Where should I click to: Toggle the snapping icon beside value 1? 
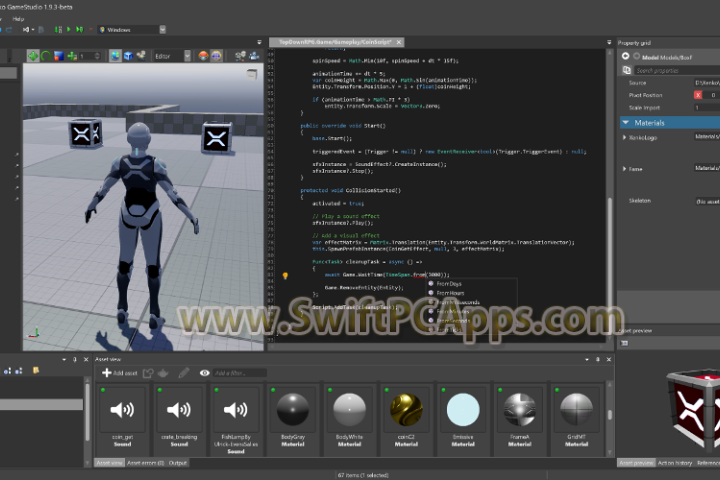[72, 56]
